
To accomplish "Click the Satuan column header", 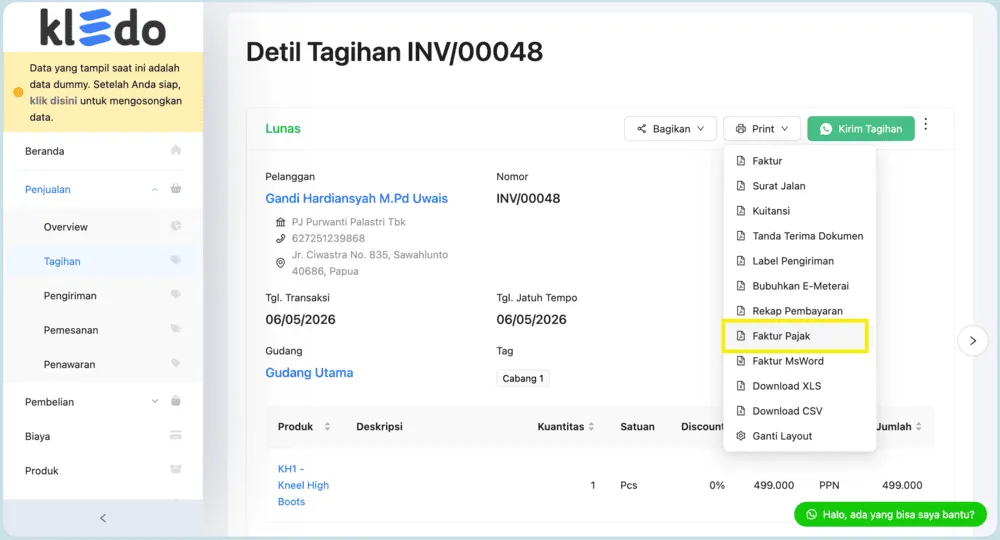I will click(637, 427).
